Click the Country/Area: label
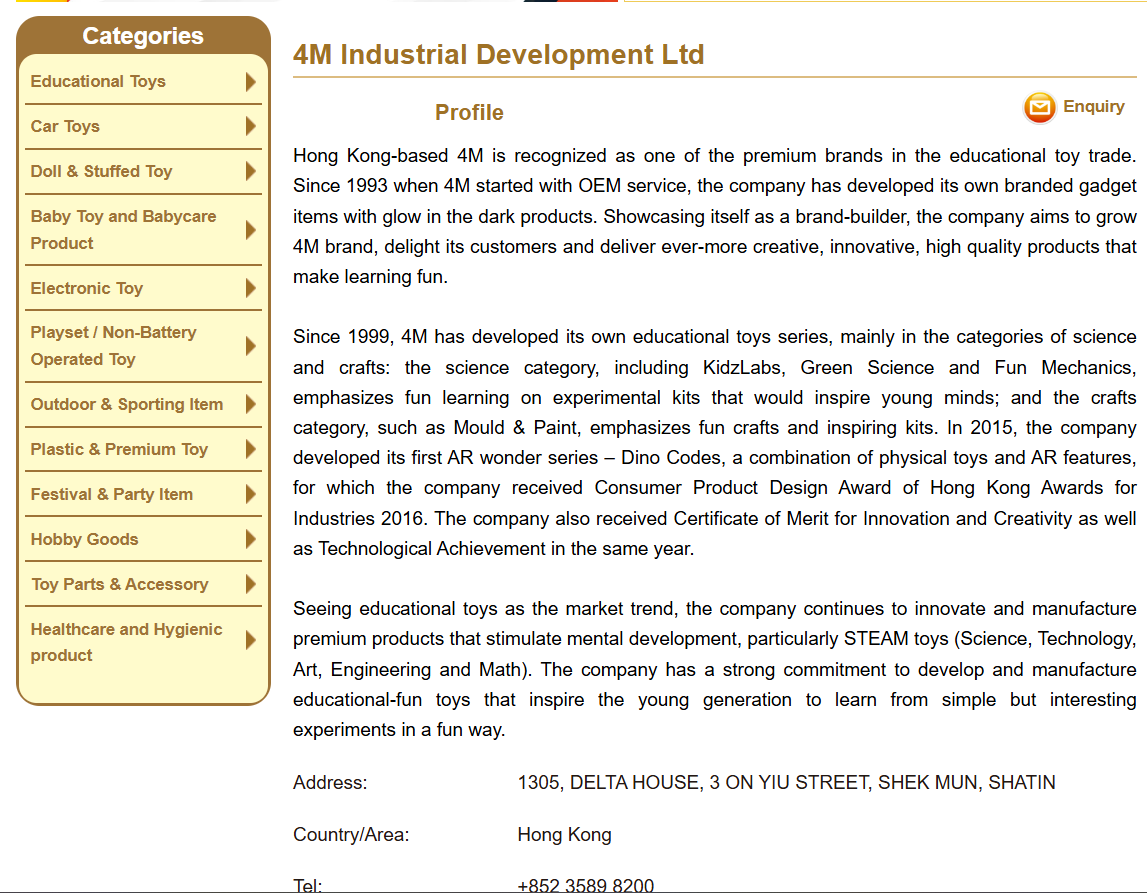1147x893 pixels. [351, 834]
